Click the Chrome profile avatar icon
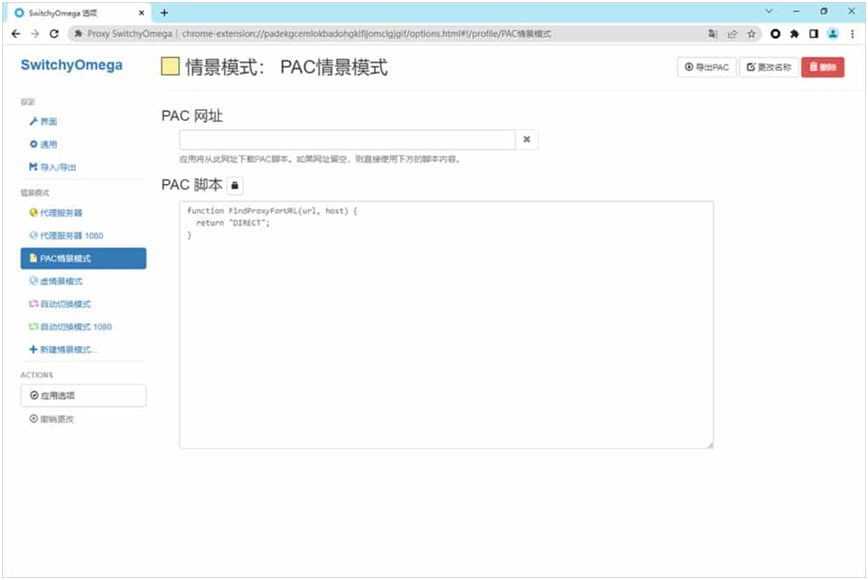Image resolution: width=868 pixels, height=580 pixels. [832, 33]
